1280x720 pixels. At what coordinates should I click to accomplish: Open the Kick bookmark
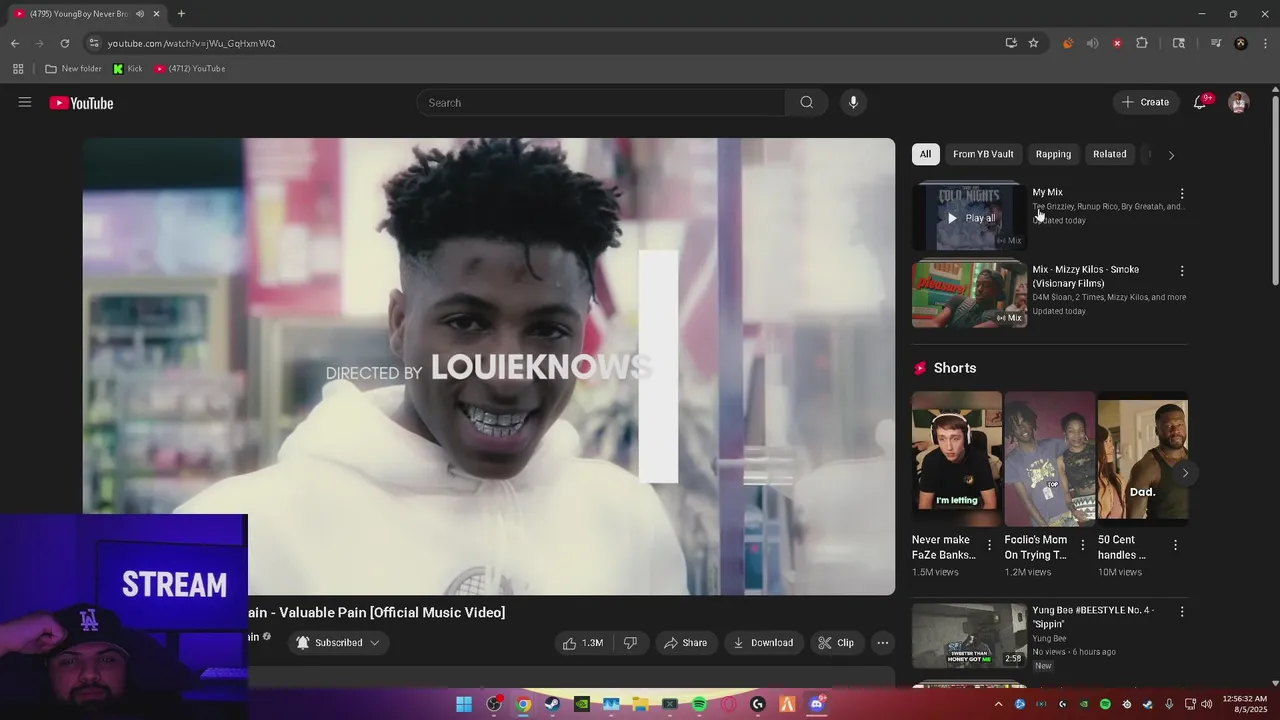pos(128,69)
